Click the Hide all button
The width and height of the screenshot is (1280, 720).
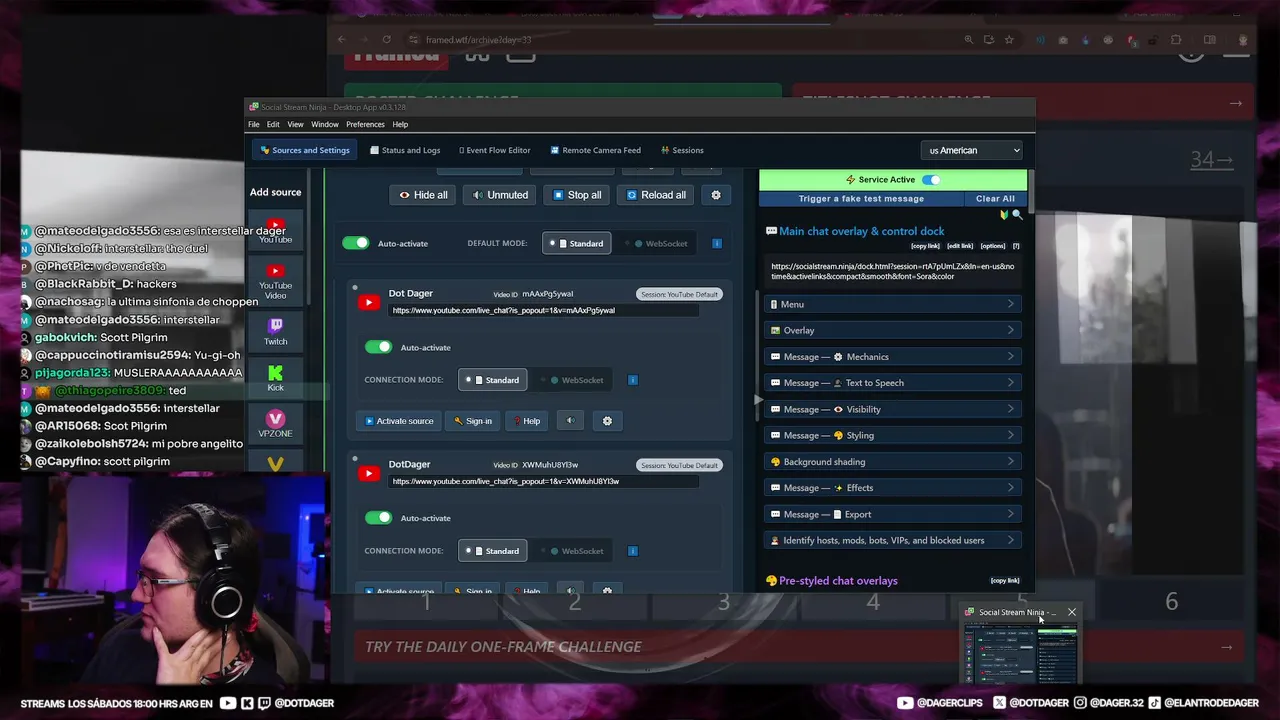(423, 195)
